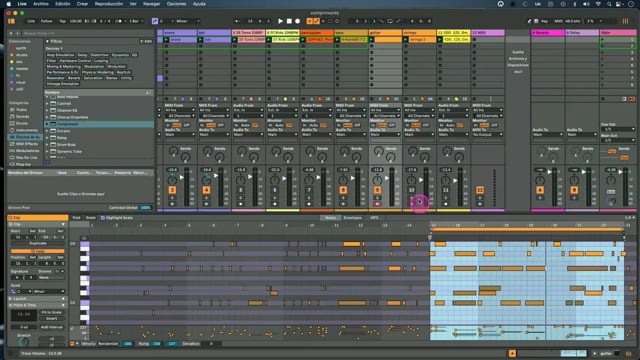Click the Duplicate button in clip panel
The height and width of the screenshot is (360, 640).
pyautogui.click(x=37, y=243)
